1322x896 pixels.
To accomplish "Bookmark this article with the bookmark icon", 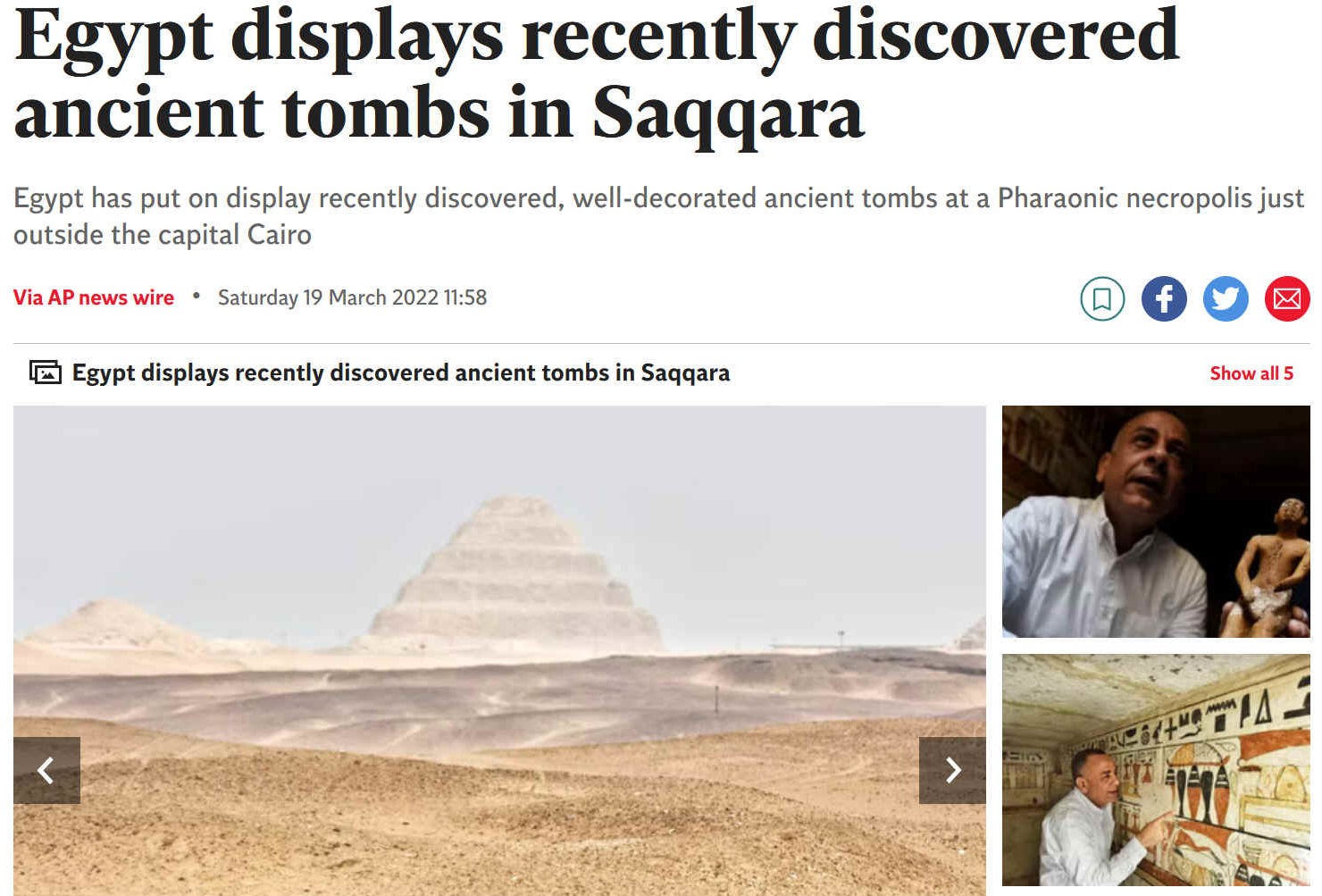I will click(x=1102, y=298).
